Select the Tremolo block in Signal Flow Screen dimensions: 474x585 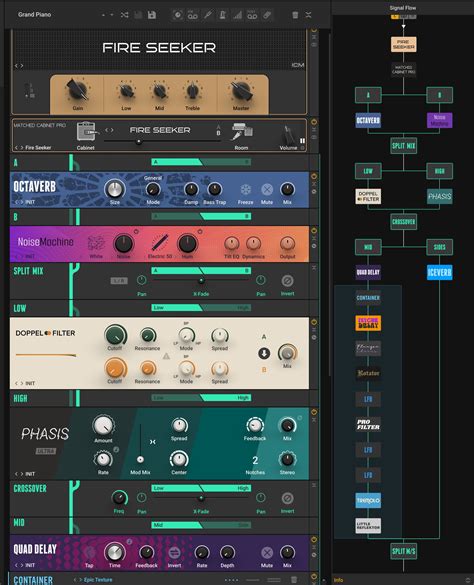tap(368, 500)
